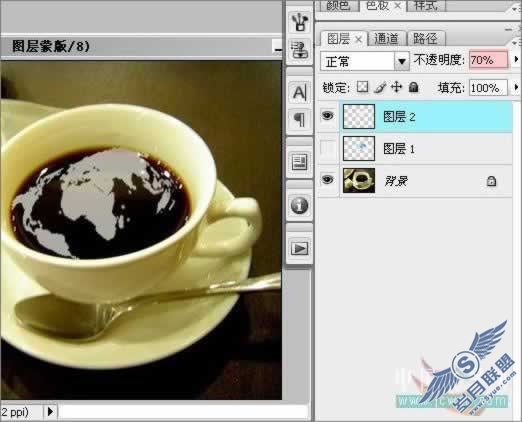Switch to the 路径 tab

[x=425, y=39]
